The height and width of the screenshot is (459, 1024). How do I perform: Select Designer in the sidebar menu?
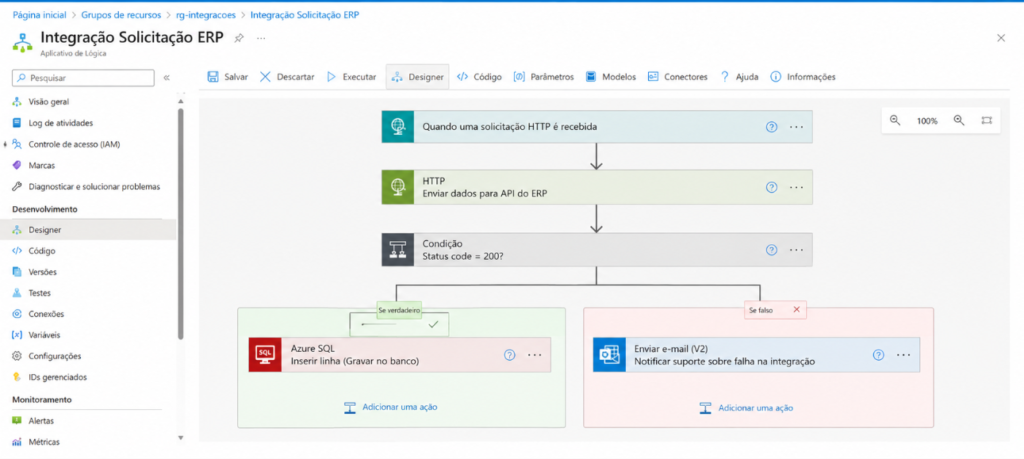(x=88, y=230)
